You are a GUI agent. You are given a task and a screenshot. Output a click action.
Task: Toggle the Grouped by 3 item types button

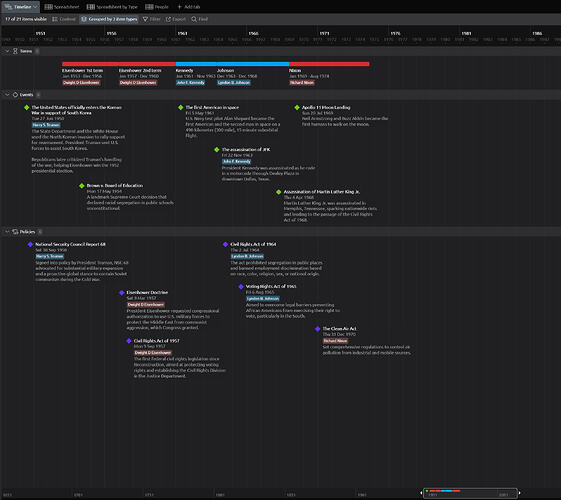coord(109,19)
